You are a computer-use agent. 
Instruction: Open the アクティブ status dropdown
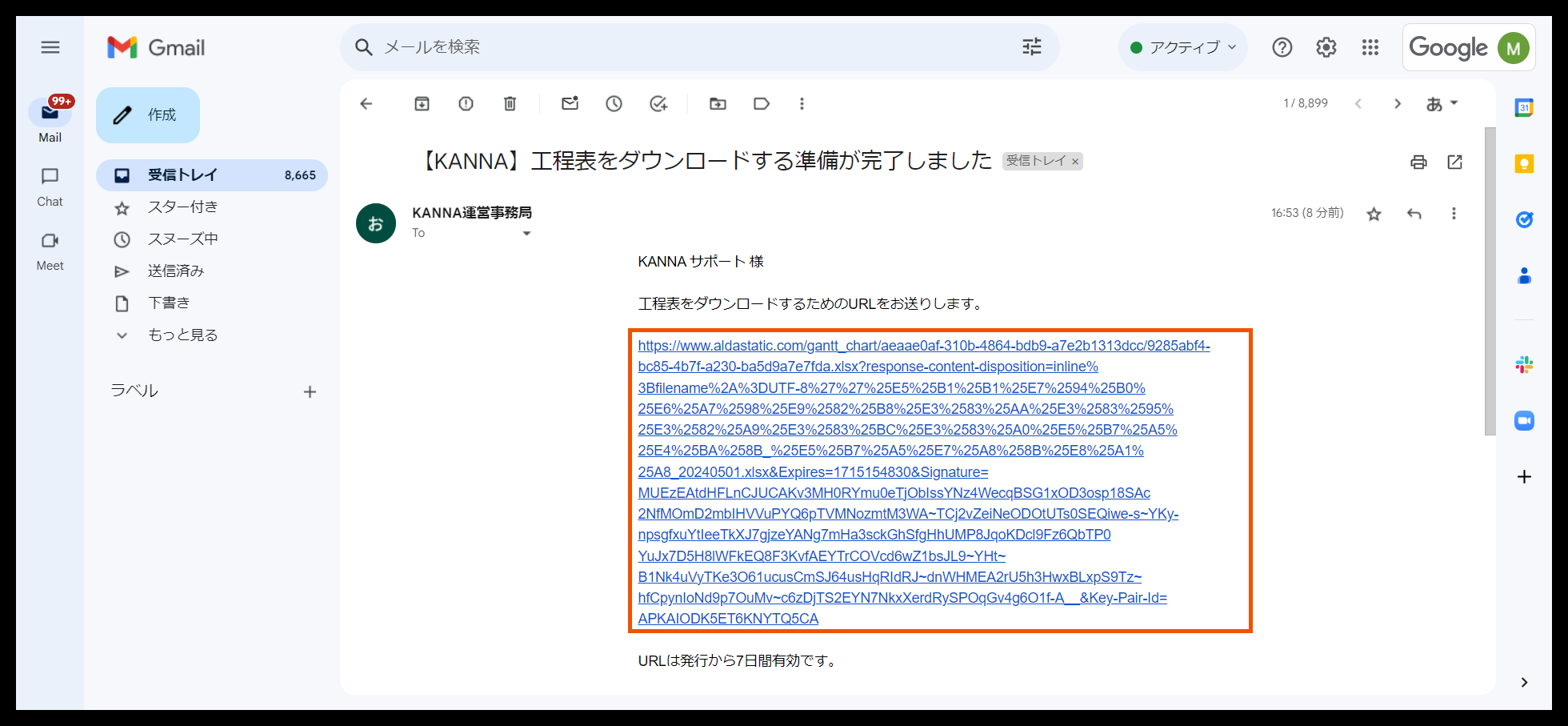point(1183,47)
